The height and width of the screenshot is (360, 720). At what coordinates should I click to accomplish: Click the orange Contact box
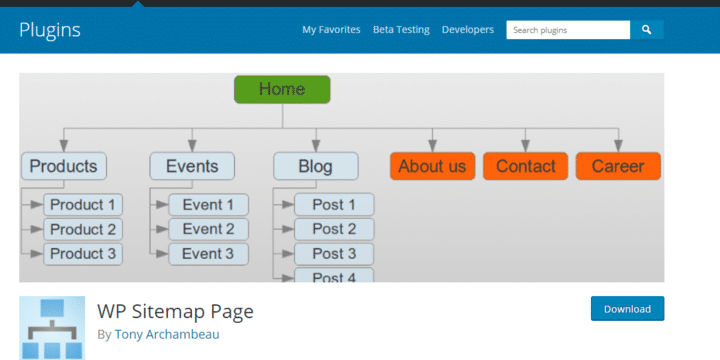point(525,166)
